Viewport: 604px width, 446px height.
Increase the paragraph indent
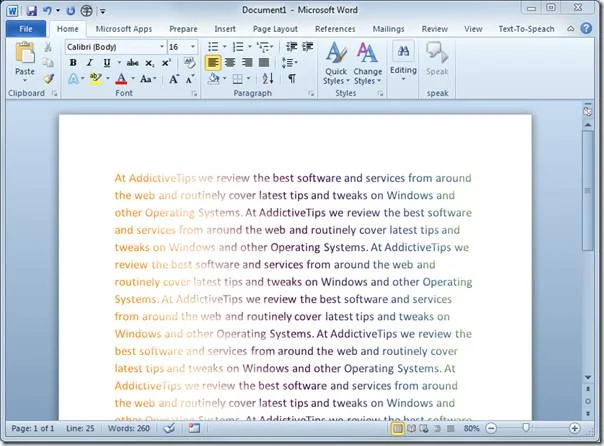click(x=308, y=47)
